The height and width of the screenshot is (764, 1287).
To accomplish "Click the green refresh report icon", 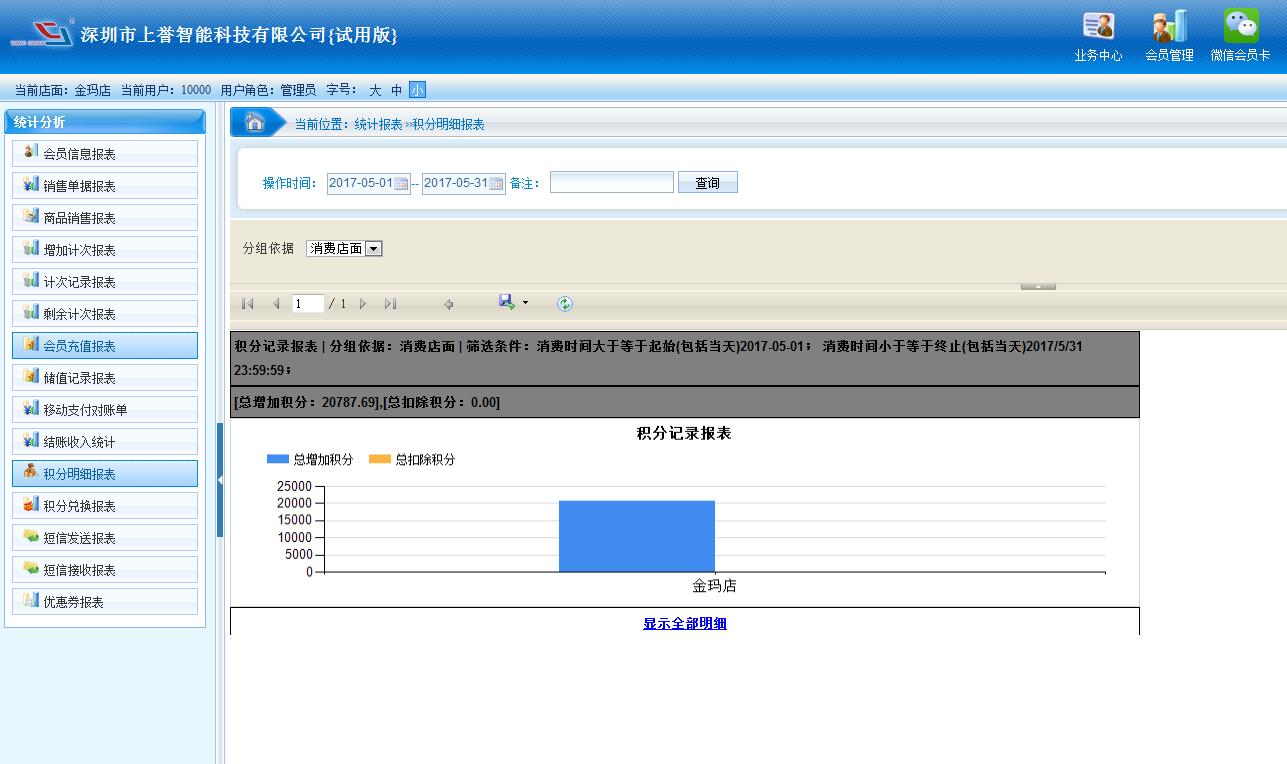I will [565, 304].
